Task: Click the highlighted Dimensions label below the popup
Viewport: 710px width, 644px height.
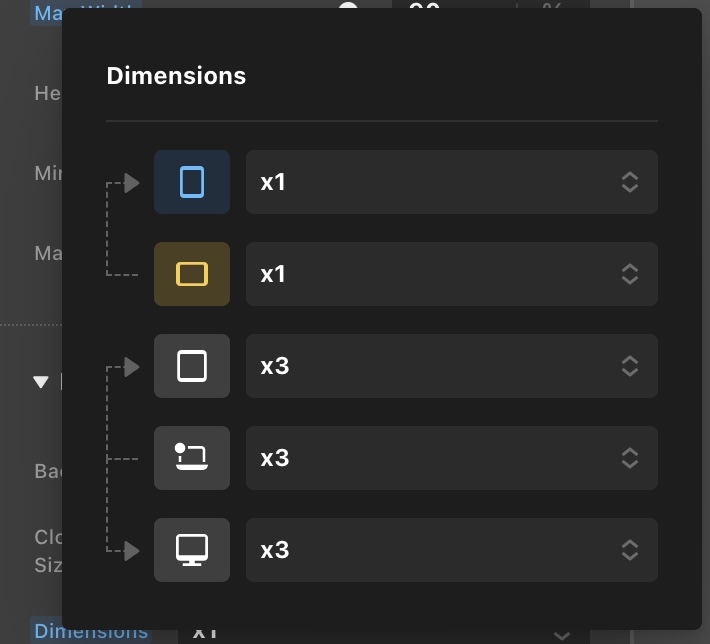Action: (91, 631)
